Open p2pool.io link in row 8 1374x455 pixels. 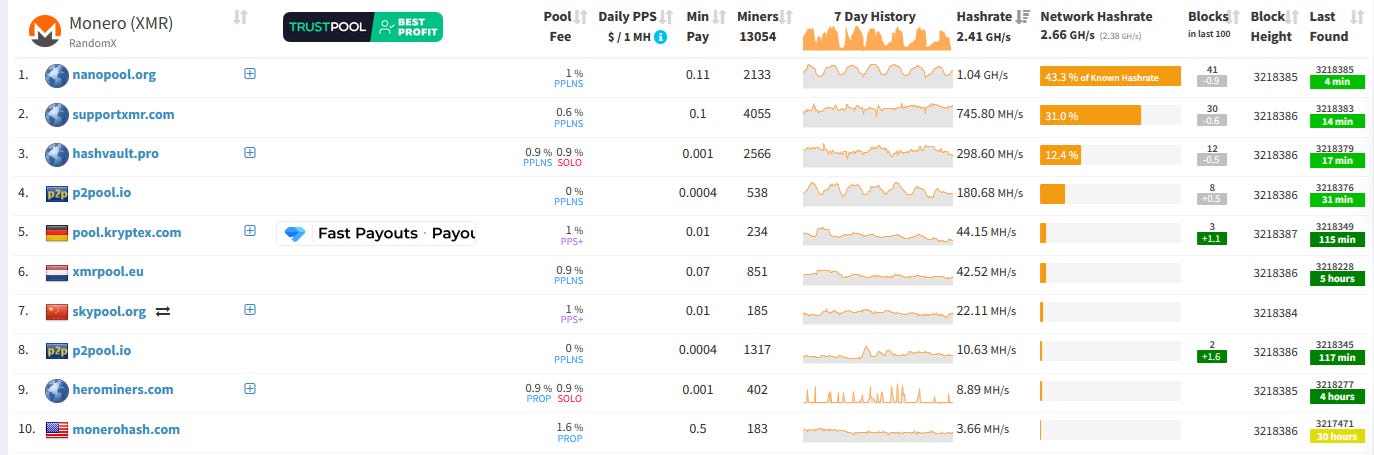coord(101,351)
